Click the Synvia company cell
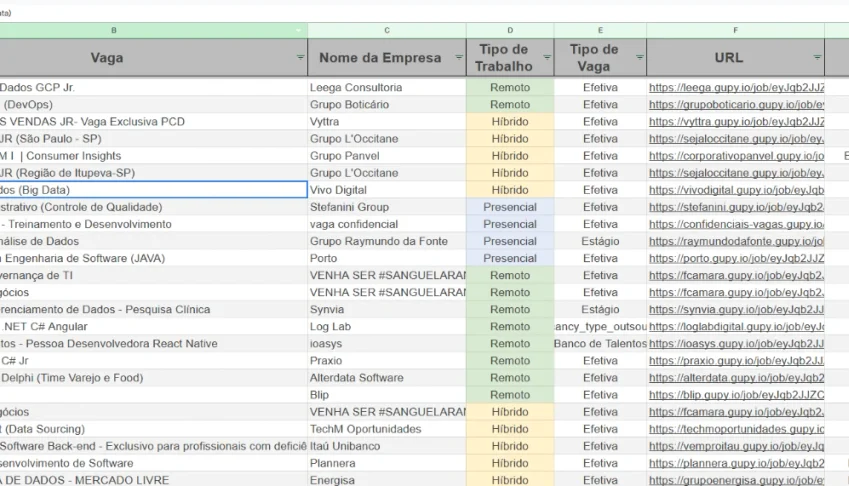This screenshot has height=486, width=849. point(387,310)
